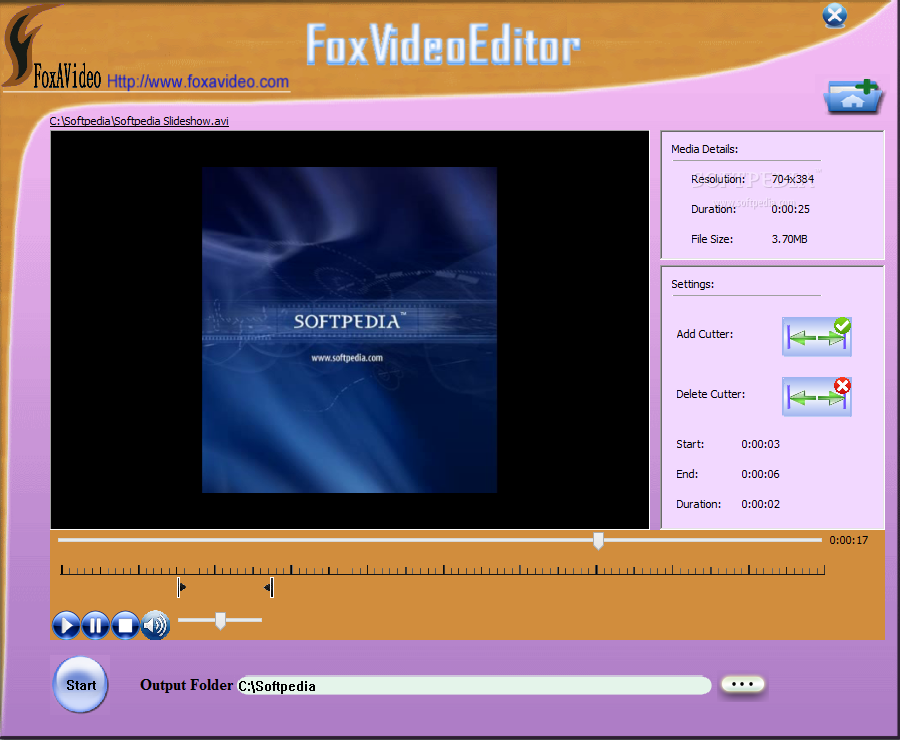
Task: Mute audio with the speaker icon
Action: coord(155,625)
